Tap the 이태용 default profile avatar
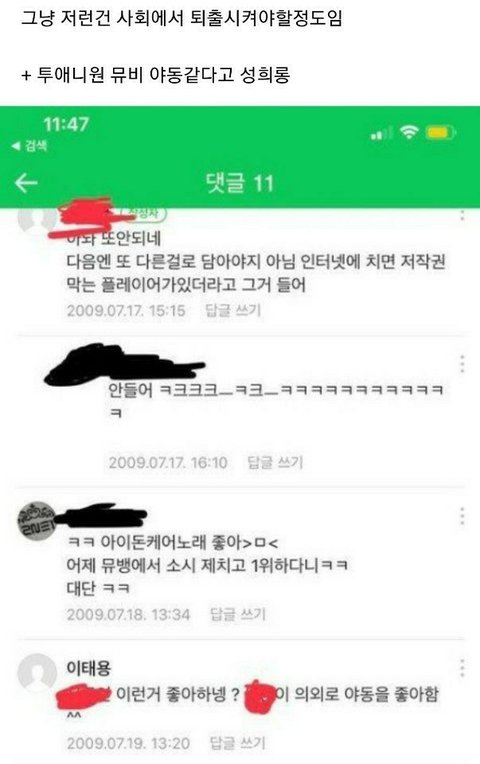The image size is (480, 764). click(37, 673)
